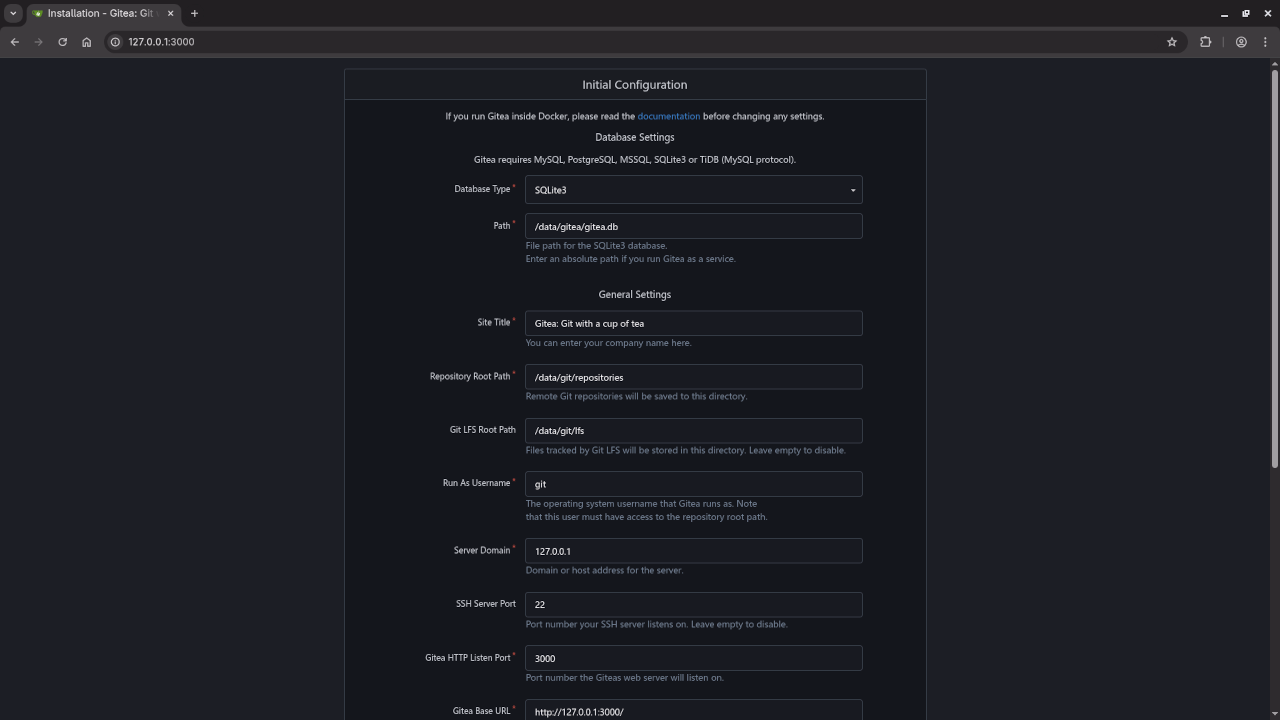Go back using browser back arrow
This screenshot has height=720, width=1280.
[14, 42]
